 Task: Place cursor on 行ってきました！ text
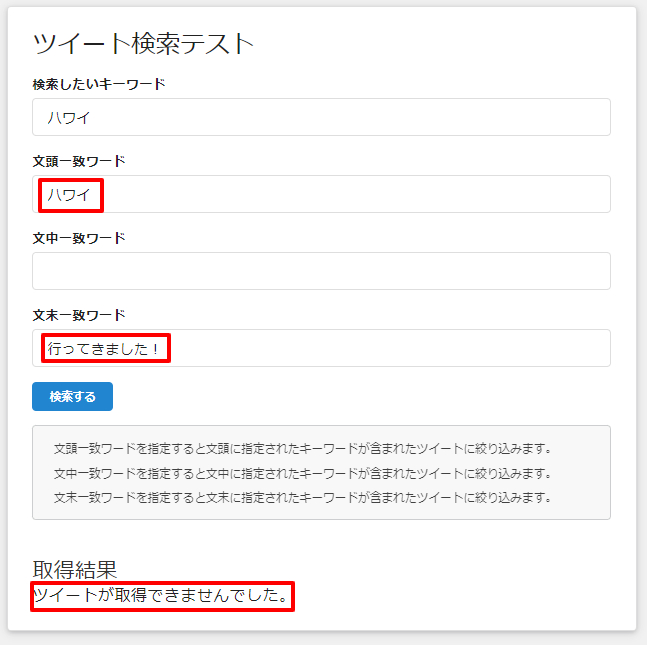(x=105, y=348)
